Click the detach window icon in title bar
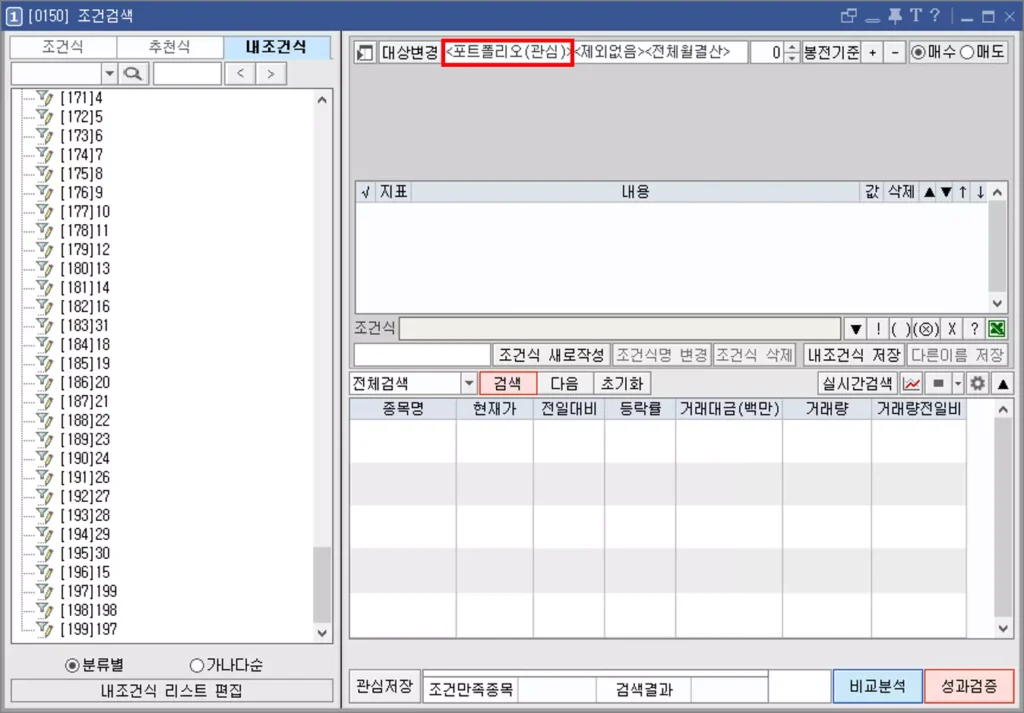The width and height of the screenshot is (1024, 713). click(849, 16)
